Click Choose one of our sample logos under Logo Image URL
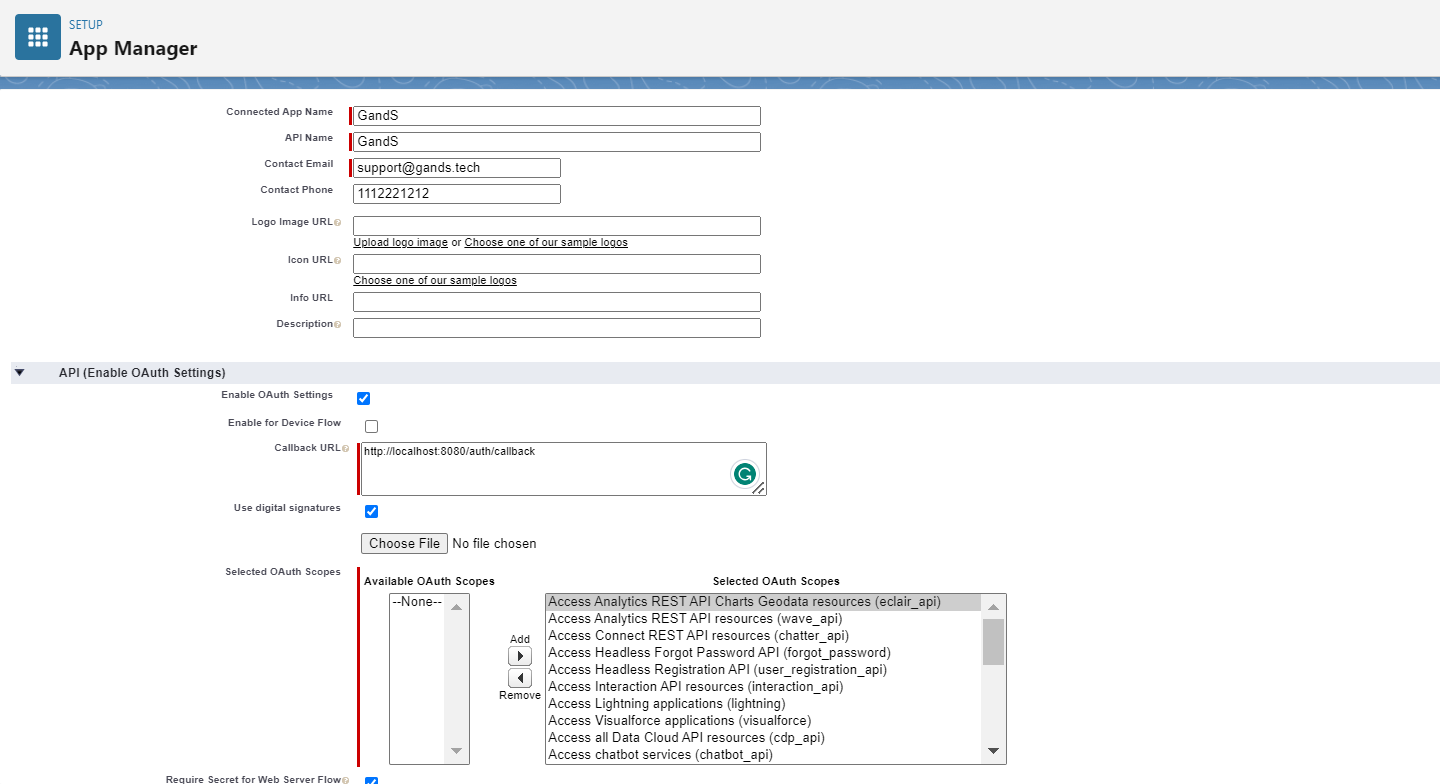Image resolution: width=1440 pixels, height=784 pixels. tap(546, 243)
